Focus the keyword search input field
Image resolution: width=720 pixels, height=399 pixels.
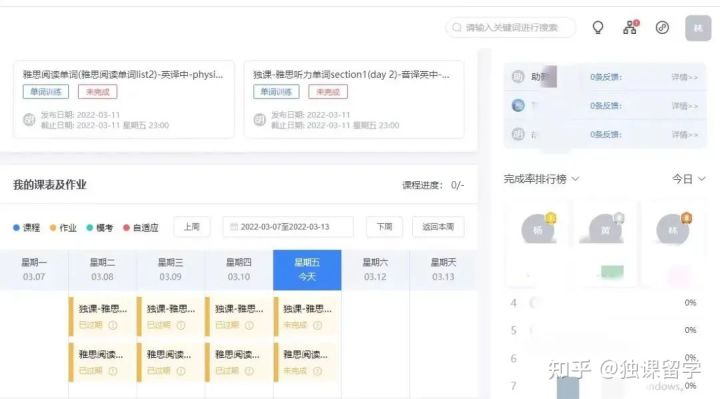click(x=510, y=28)
